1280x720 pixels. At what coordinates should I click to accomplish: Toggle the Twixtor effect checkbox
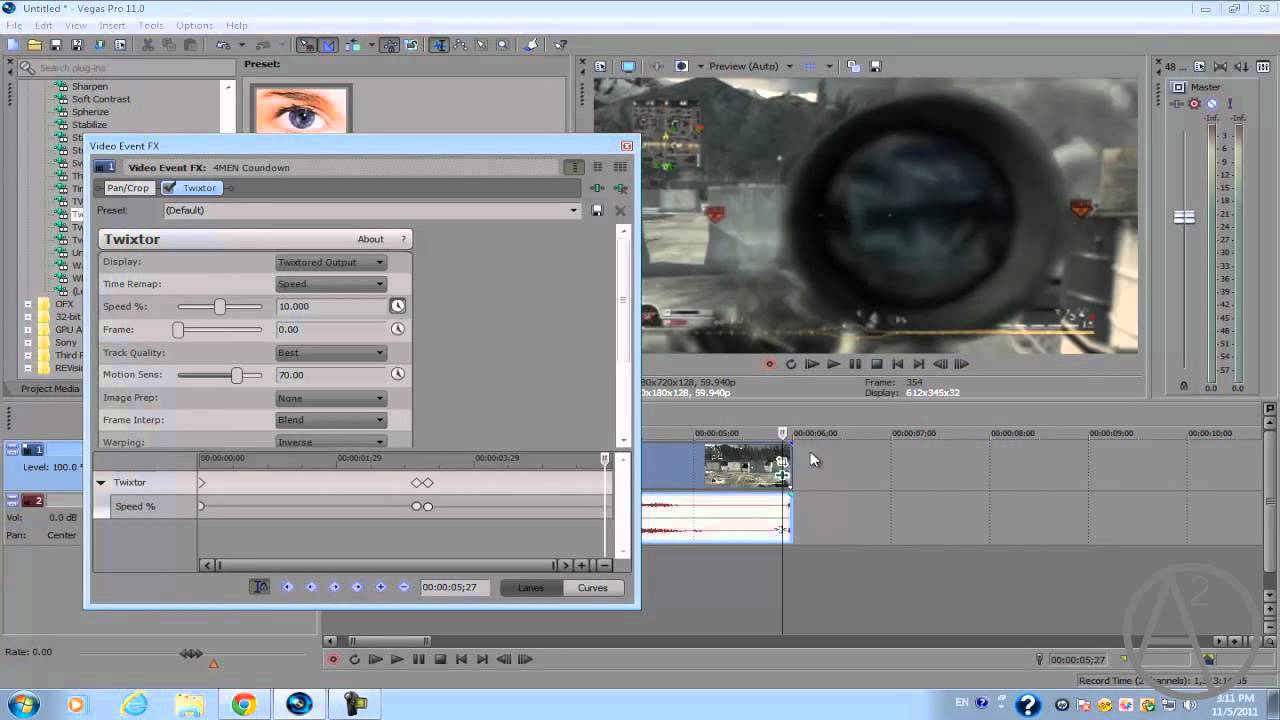pos(169,188)
